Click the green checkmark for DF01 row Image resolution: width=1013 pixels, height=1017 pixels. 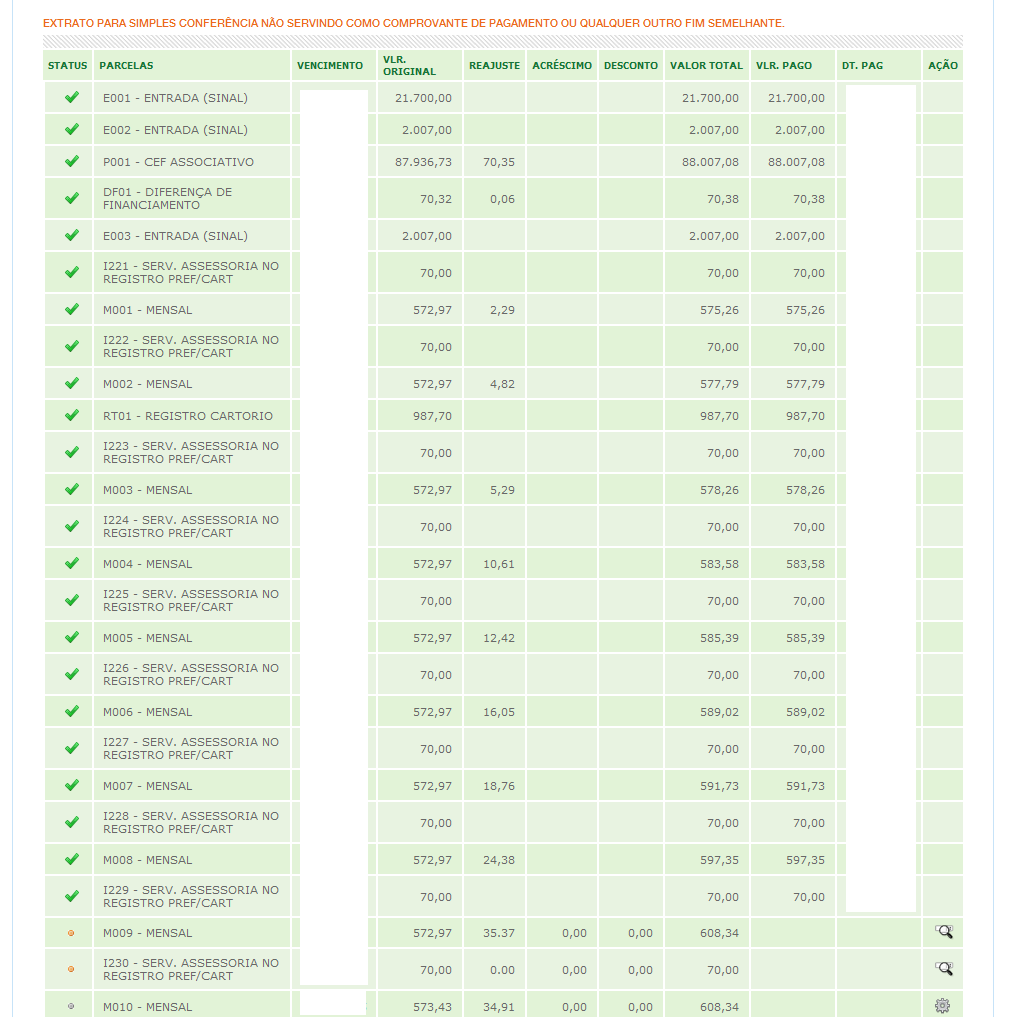coord(71,198)
